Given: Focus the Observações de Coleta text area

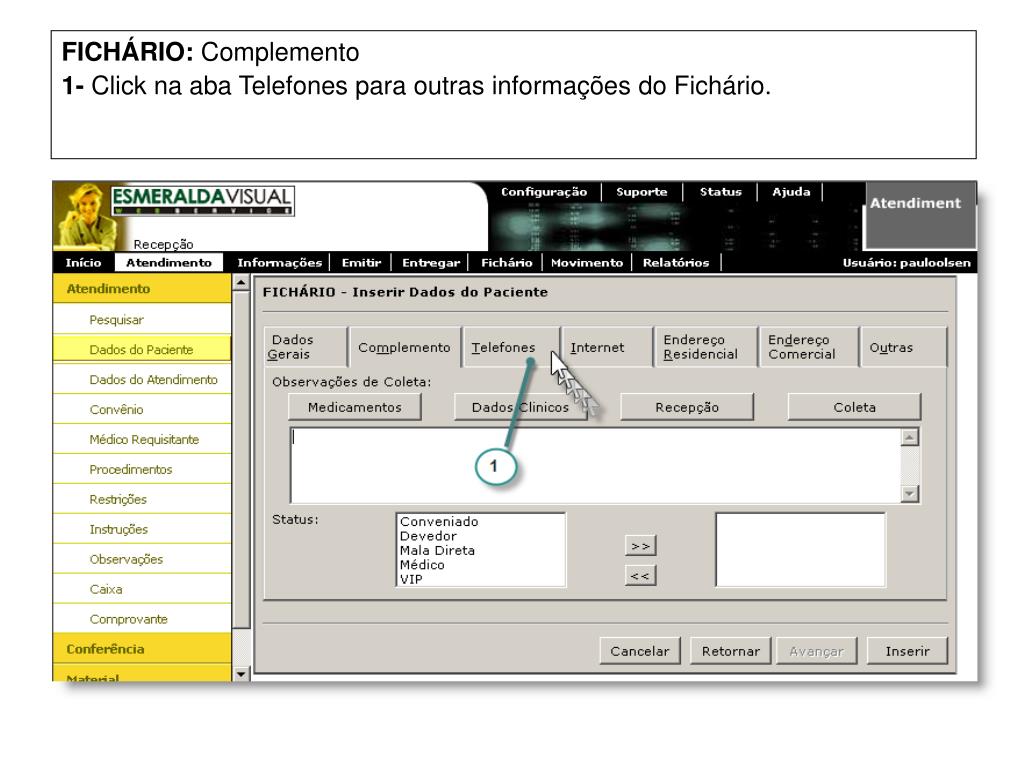Looking at the screenshot, I should (x=595, y=466).
